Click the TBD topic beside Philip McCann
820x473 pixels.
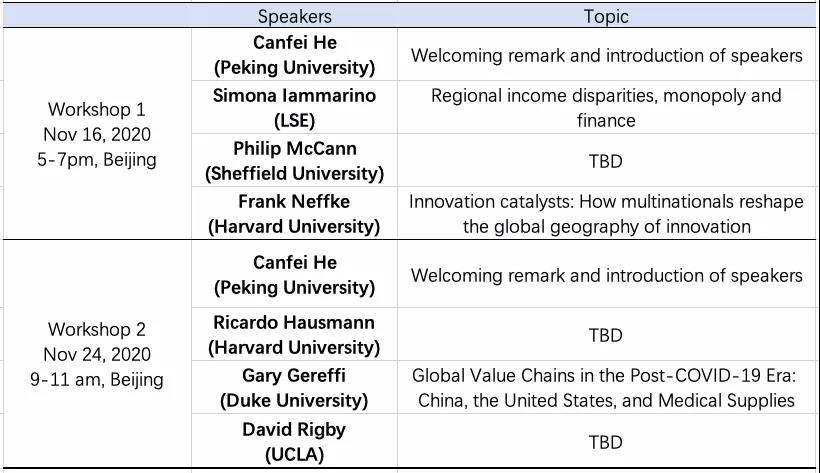[606, 160]
